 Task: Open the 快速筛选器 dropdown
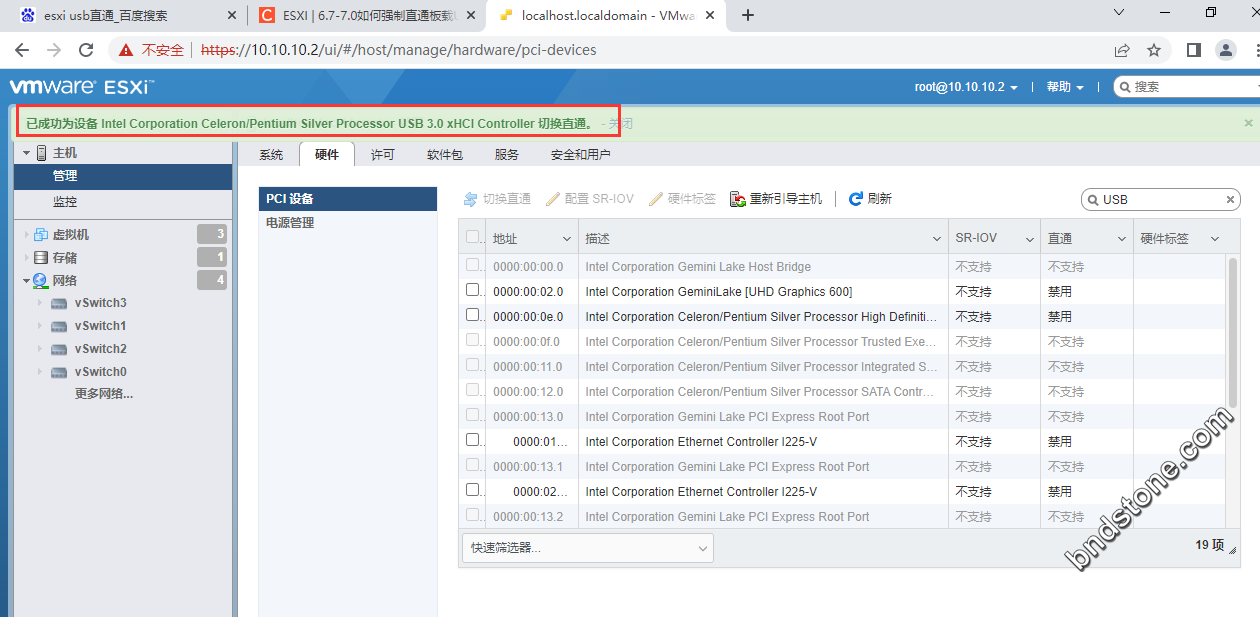588,548
